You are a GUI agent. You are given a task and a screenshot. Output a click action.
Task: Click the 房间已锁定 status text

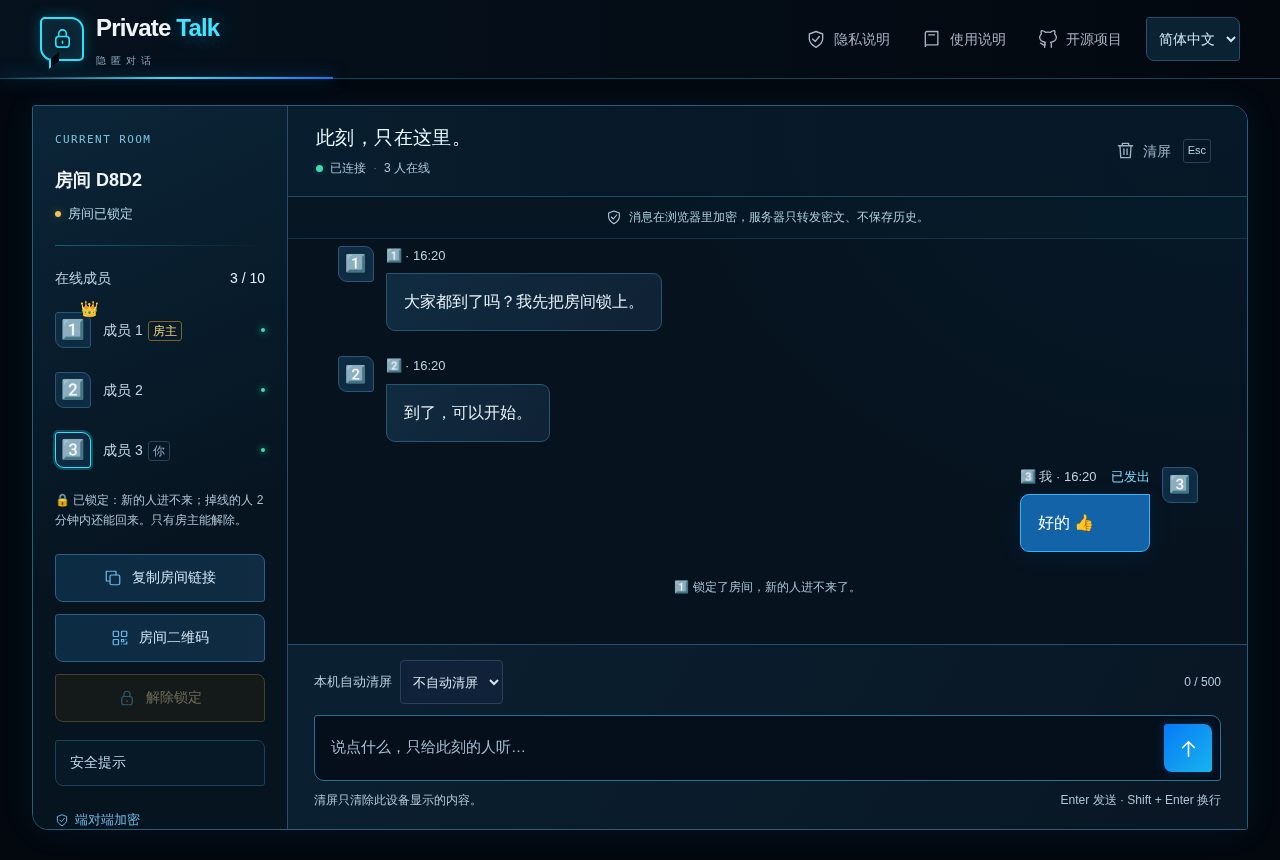point(100,214)
